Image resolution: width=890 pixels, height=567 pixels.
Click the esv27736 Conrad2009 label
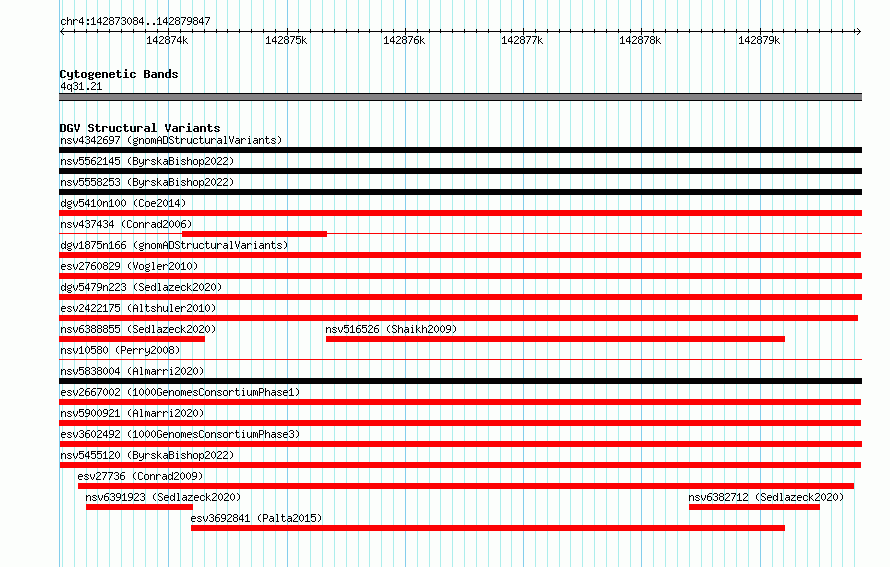pos(140,476)
